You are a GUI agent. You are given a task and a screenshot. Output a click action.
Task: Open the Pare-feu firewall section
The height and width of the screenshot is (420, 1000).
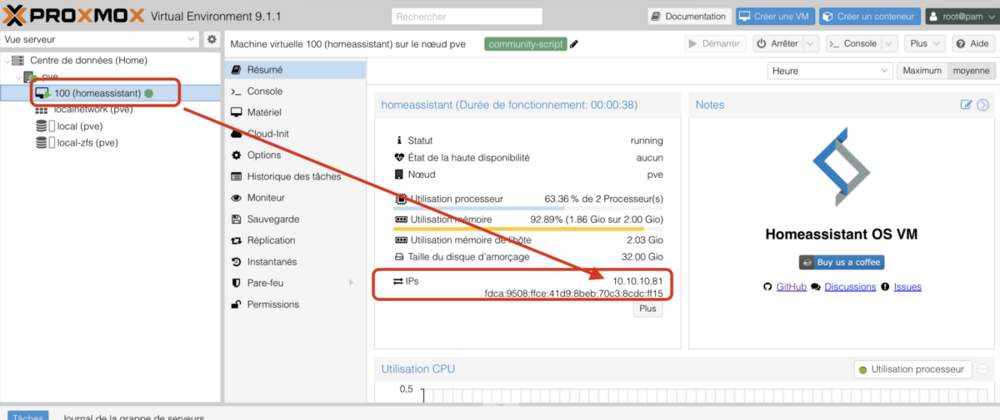coord(295,283)
